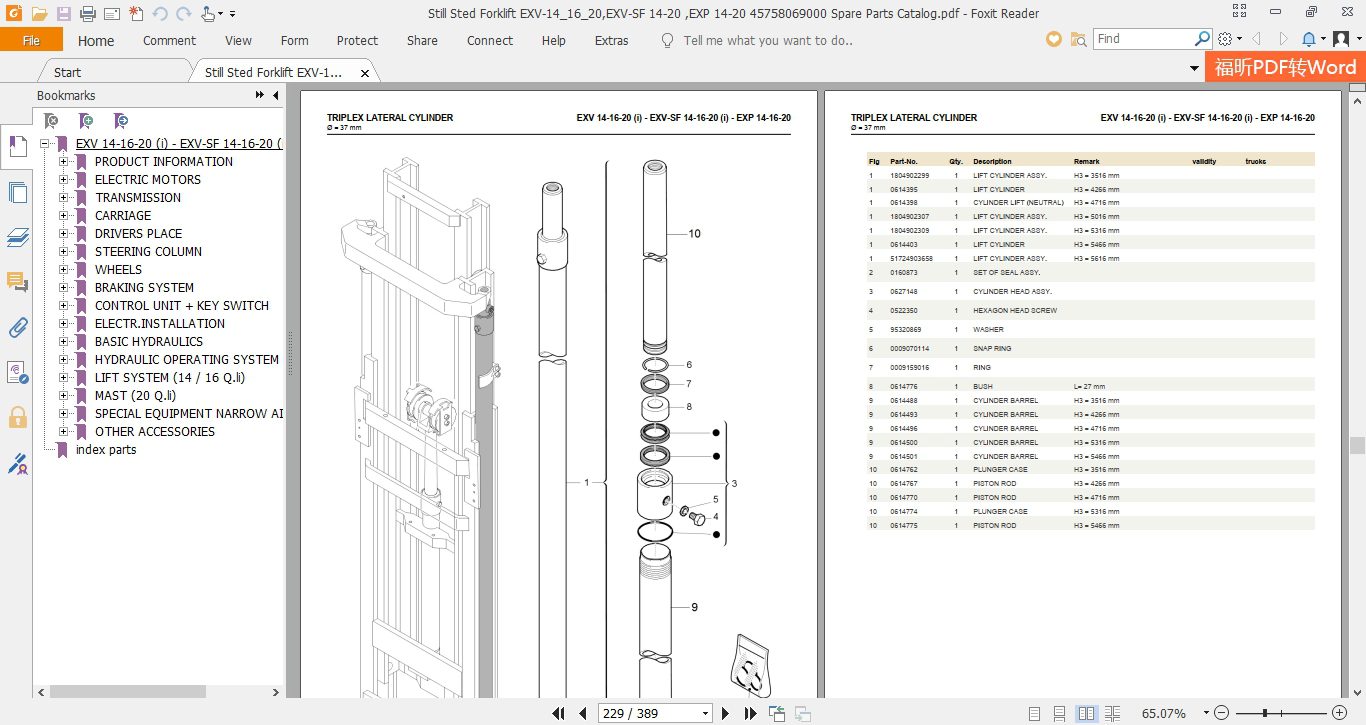1366x725 pixels.
Task: Open the tab list dropdown arrow
Action: pos(1194,68)
